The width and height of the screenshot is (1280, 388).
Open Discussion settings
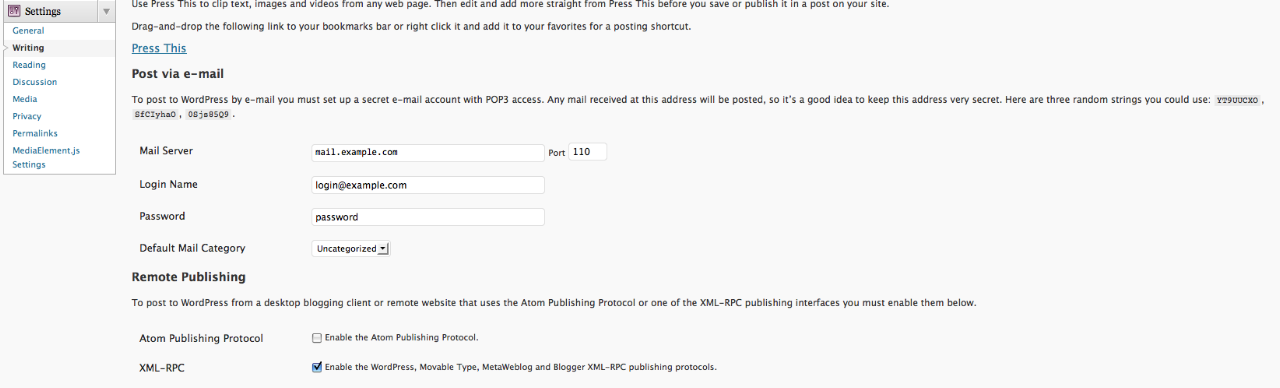coord(35,82)
